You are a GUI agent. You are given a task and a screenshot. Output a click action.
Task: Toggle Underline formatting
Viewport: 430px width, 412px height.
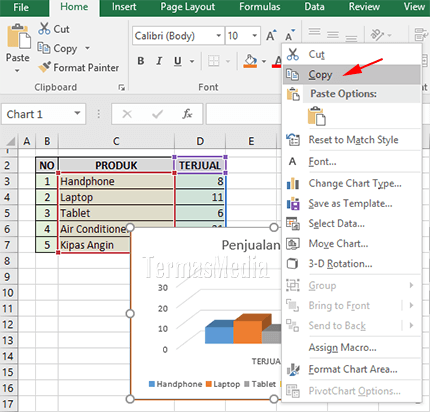point(178,61)
